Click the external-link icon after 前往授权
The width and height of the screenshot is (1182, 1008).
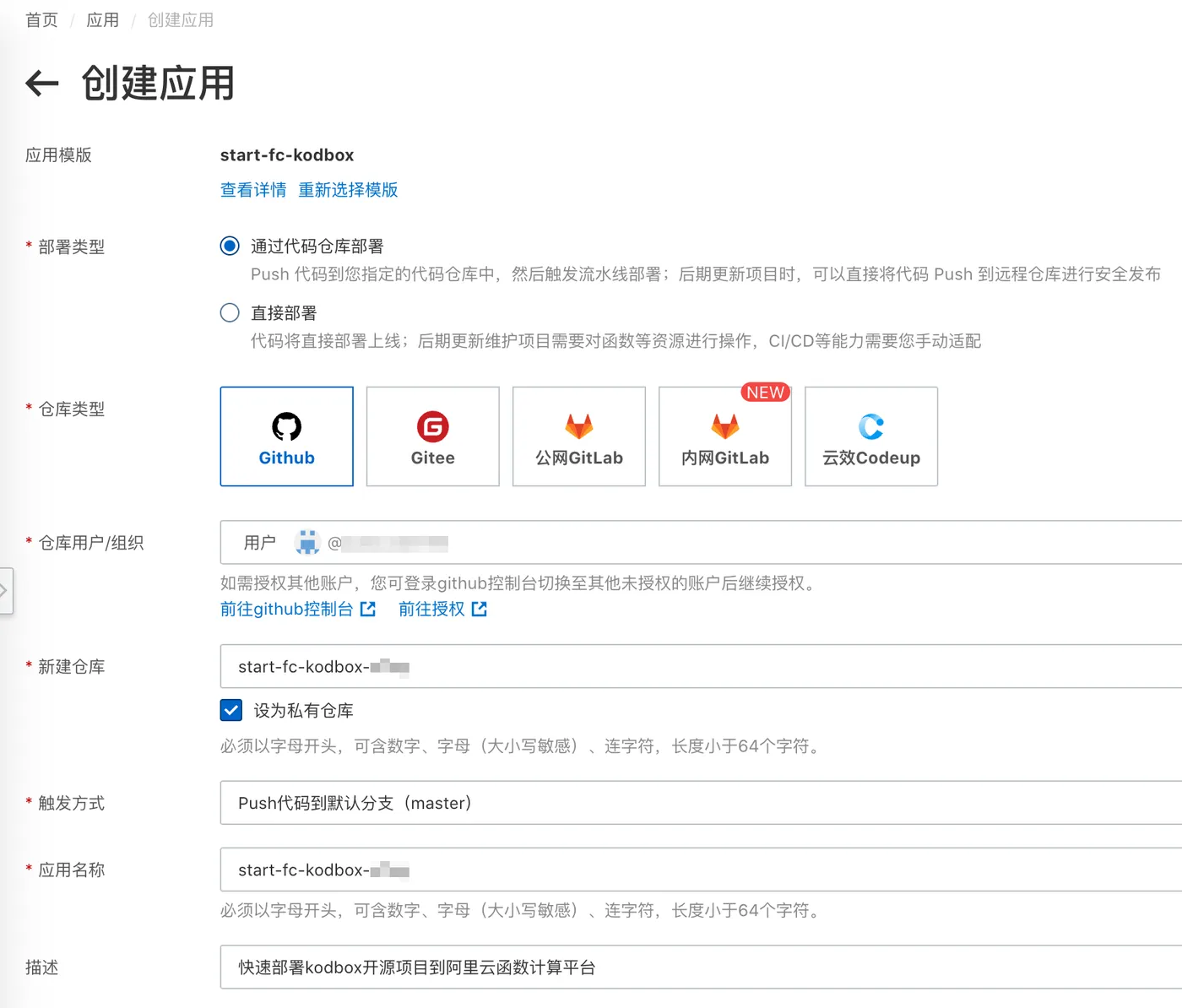(479, 609)
